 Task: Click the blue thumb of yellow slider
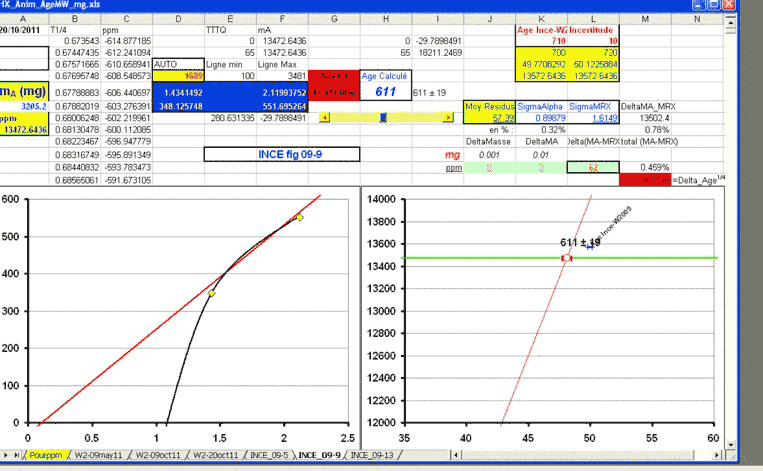click(383, 117)
